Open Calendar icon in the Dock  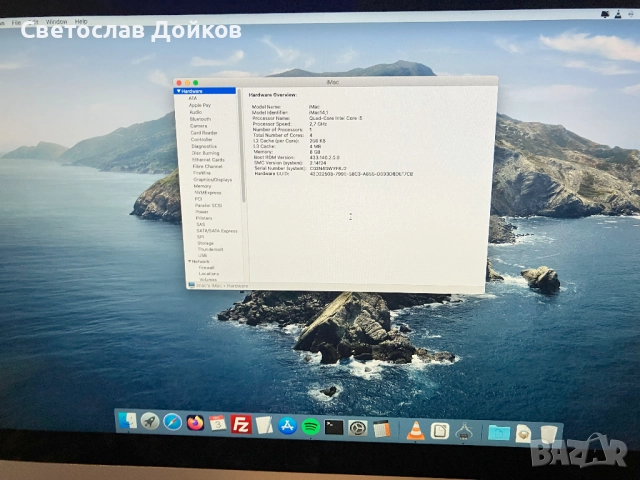pos(218,424)
